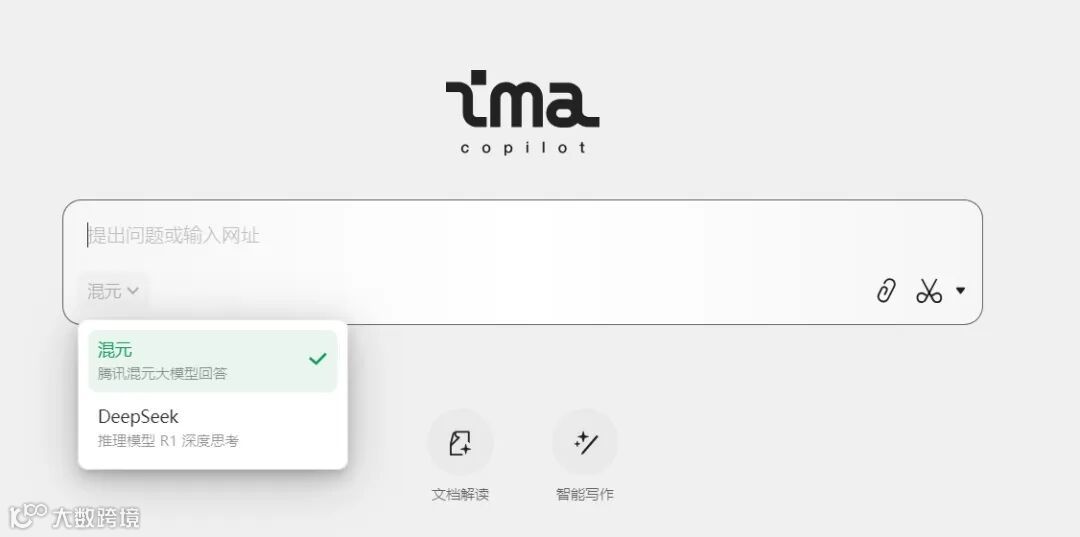Screen dimensions: 1080x537
Task: Select 推理模型 R1 深度思考 description
Action: (168, 441)
